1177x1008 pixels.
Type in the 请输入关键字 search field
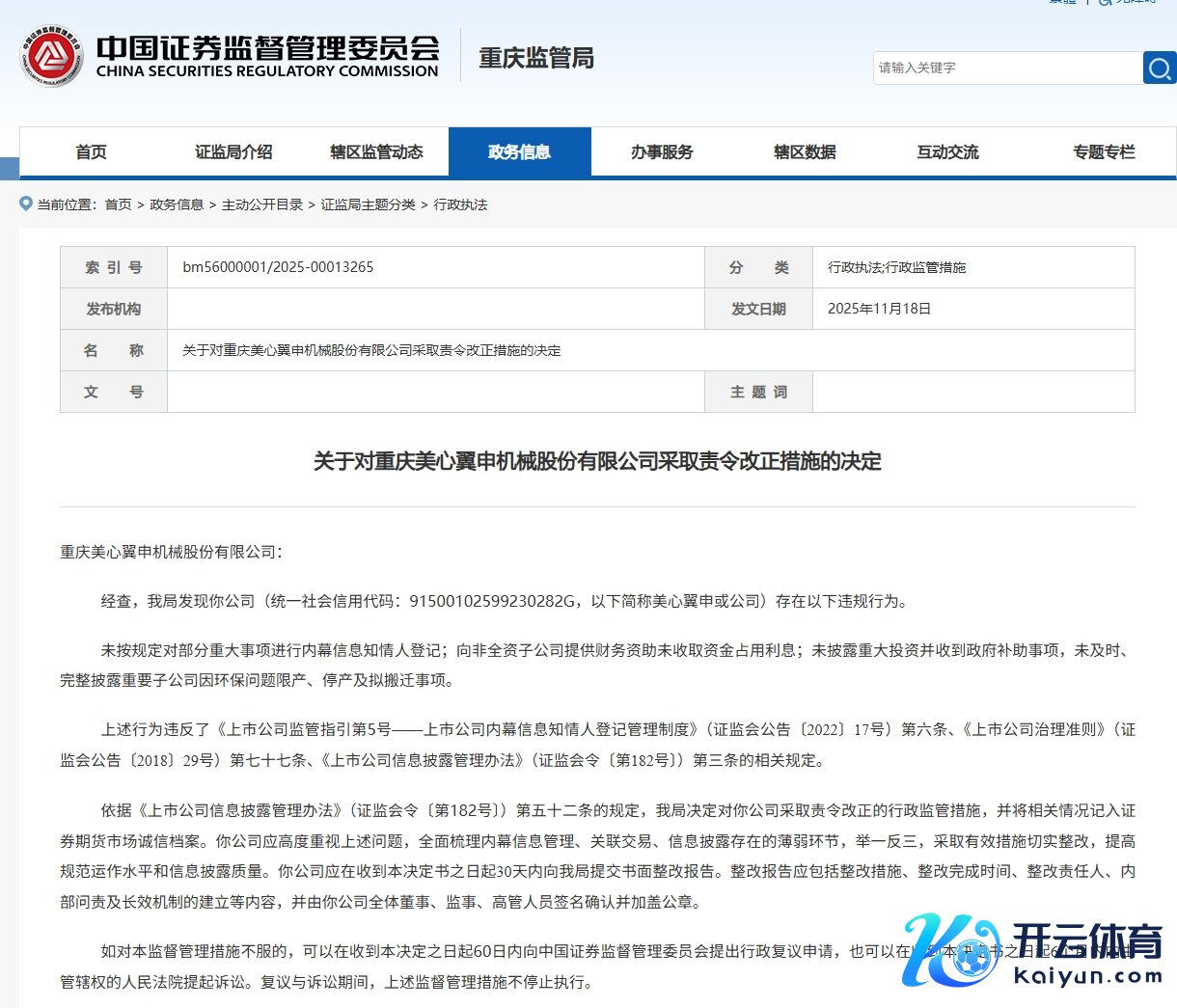1006,68
